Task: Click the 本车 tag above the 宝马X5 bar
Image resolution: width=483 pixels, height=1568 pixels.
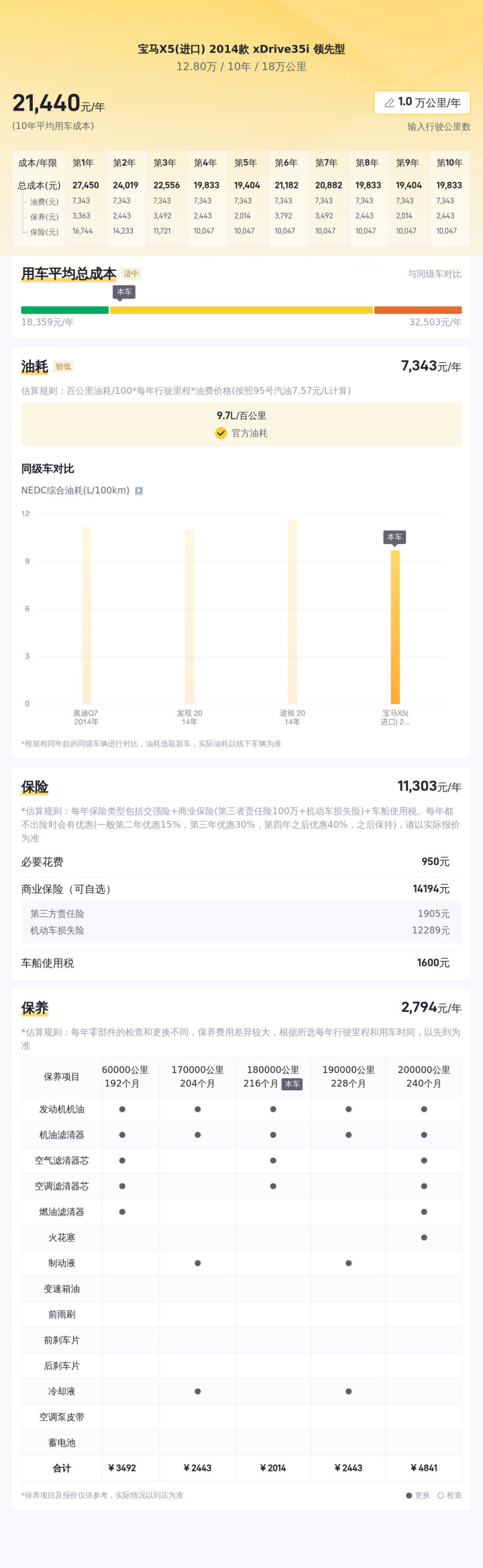Action: pos(394,537)
